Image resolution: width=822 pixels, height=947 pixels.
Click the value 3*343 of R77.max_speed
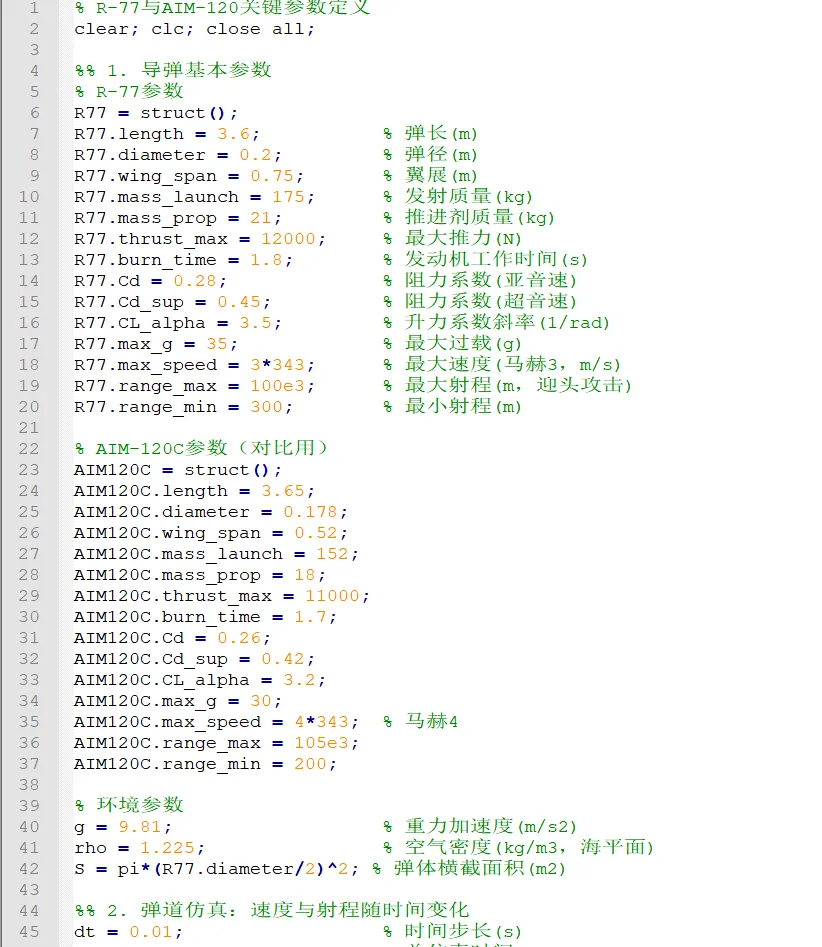coord(277,365)
